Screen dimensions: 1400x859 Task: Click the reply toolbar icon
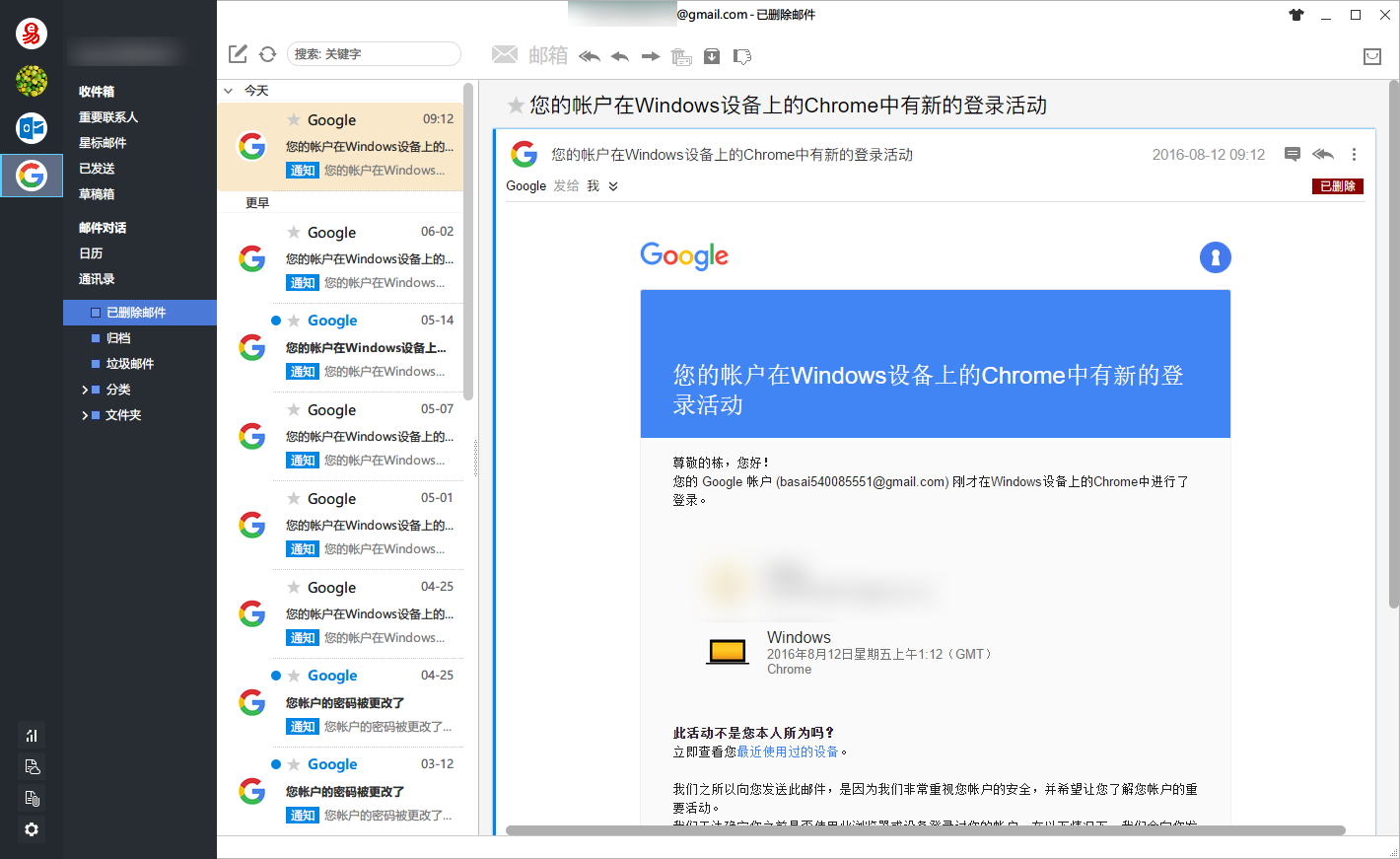coord(620,56)
